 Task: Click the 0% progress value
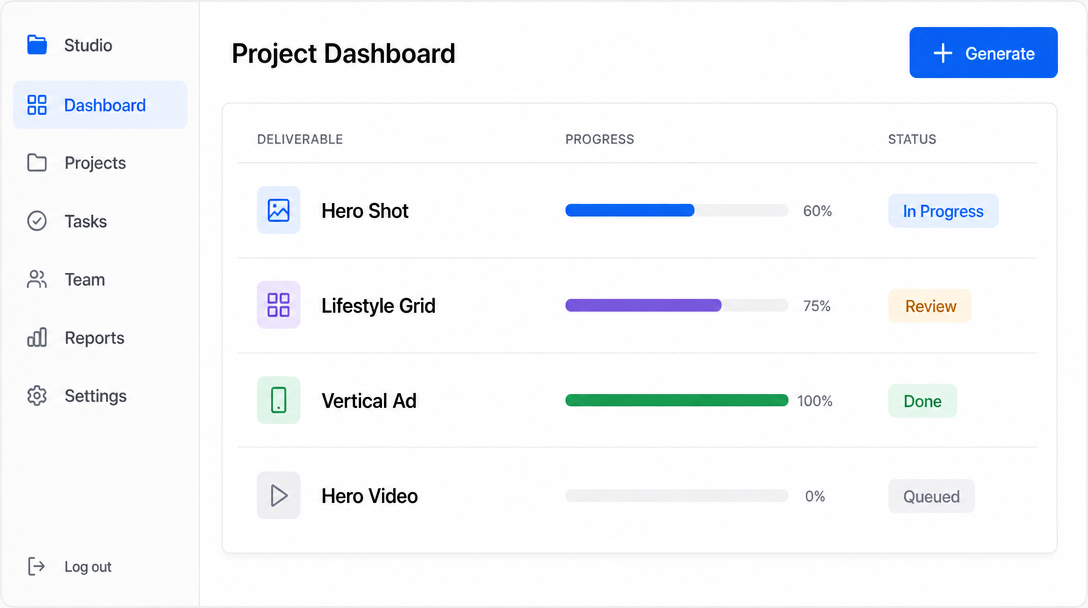click(815, 496)
